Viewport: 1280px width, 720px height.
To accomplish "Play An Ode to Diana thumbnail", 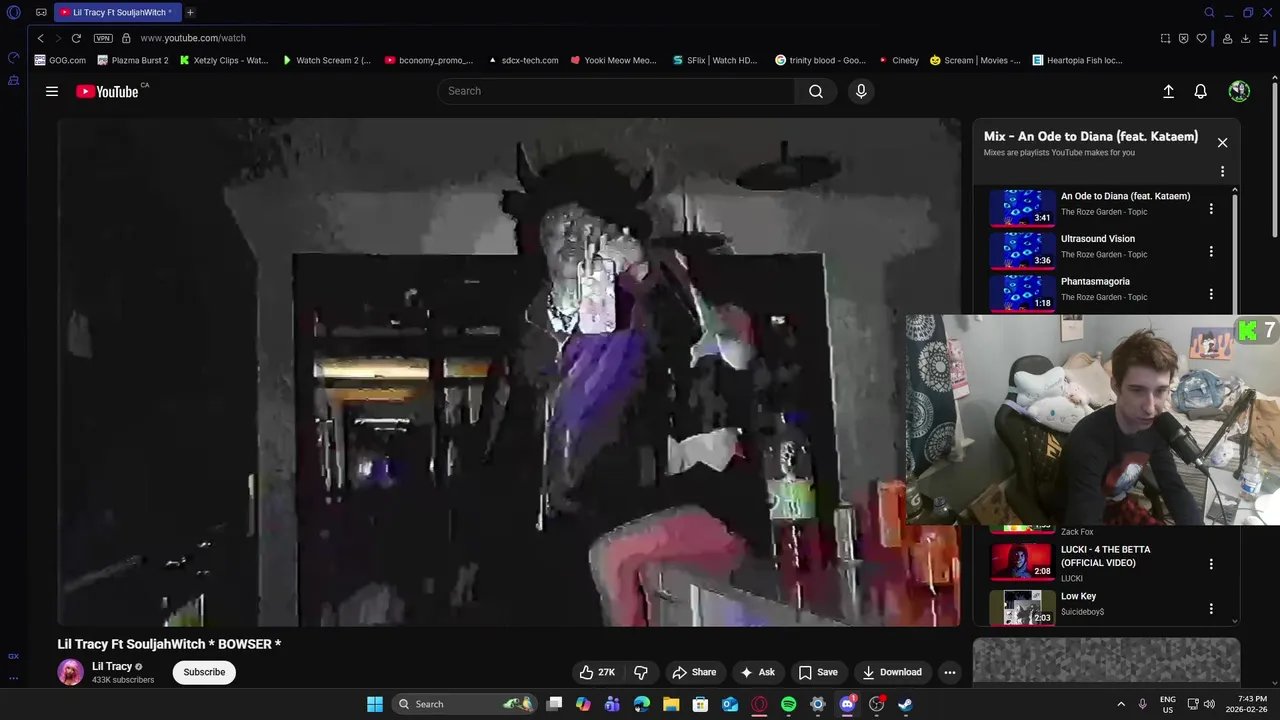I will (x=1022, y=208).
